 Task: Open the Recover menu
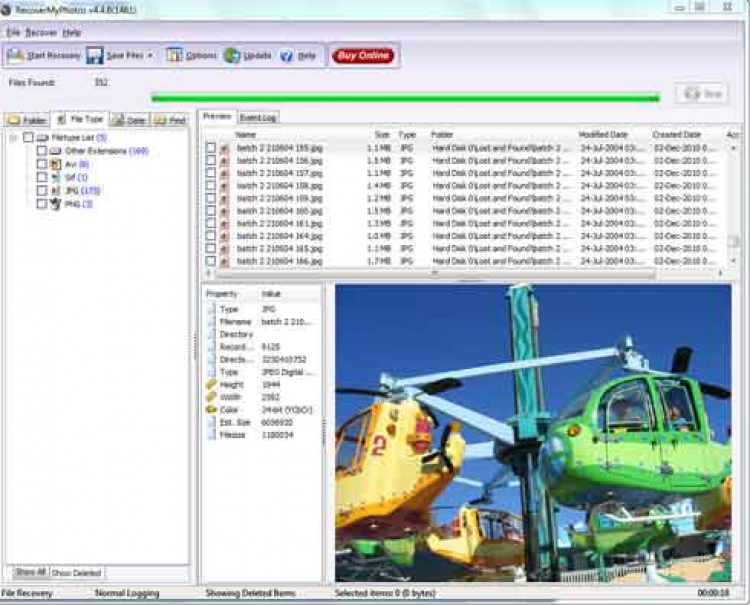click(41, 32)
